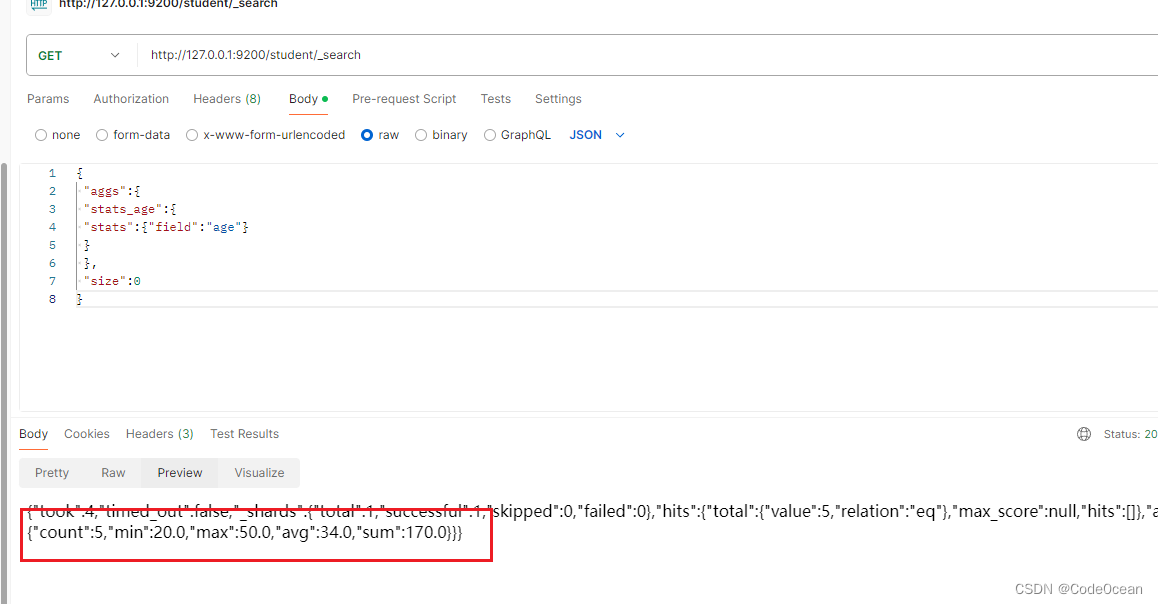Open the Tests tab
This screenshot has height=604, width=1158.
click(496, 99)
